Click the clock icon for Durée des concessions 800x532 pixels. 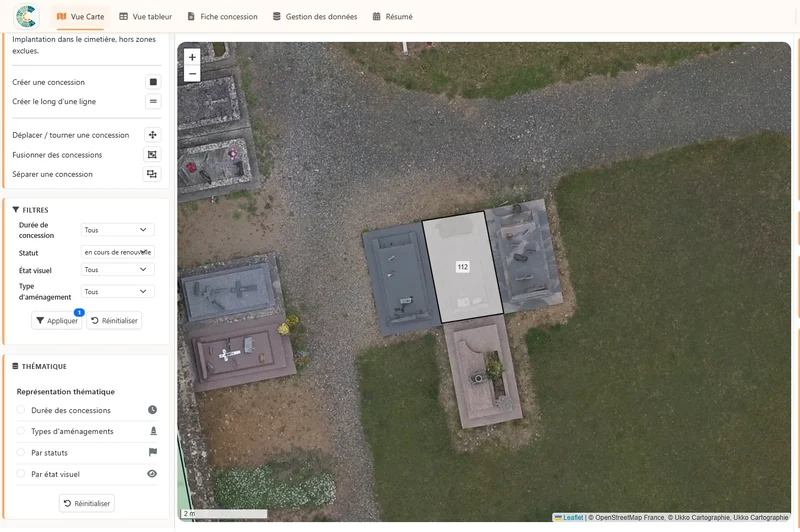[152, 410]
